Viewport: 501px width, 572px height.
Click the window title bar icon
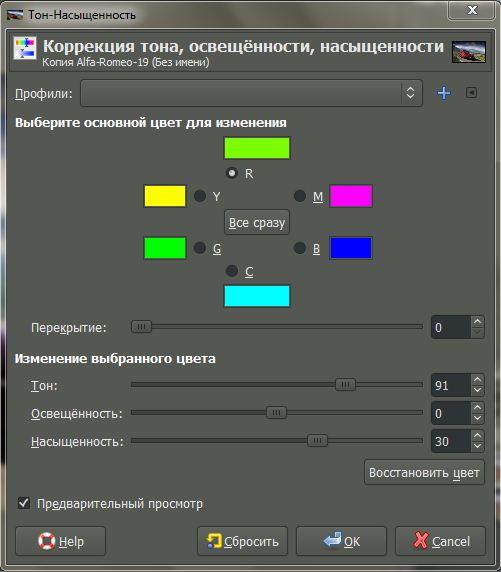tap(15, 15)
